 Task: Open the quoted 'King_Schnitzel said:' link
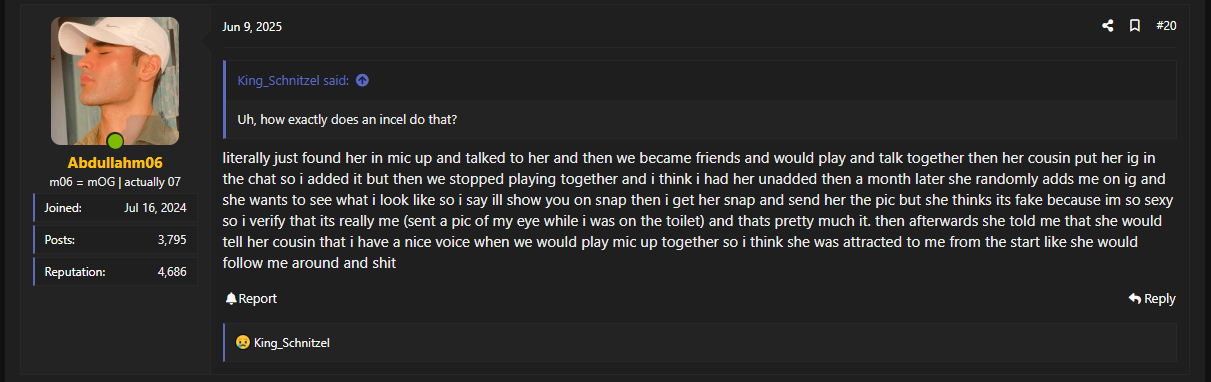293,80
